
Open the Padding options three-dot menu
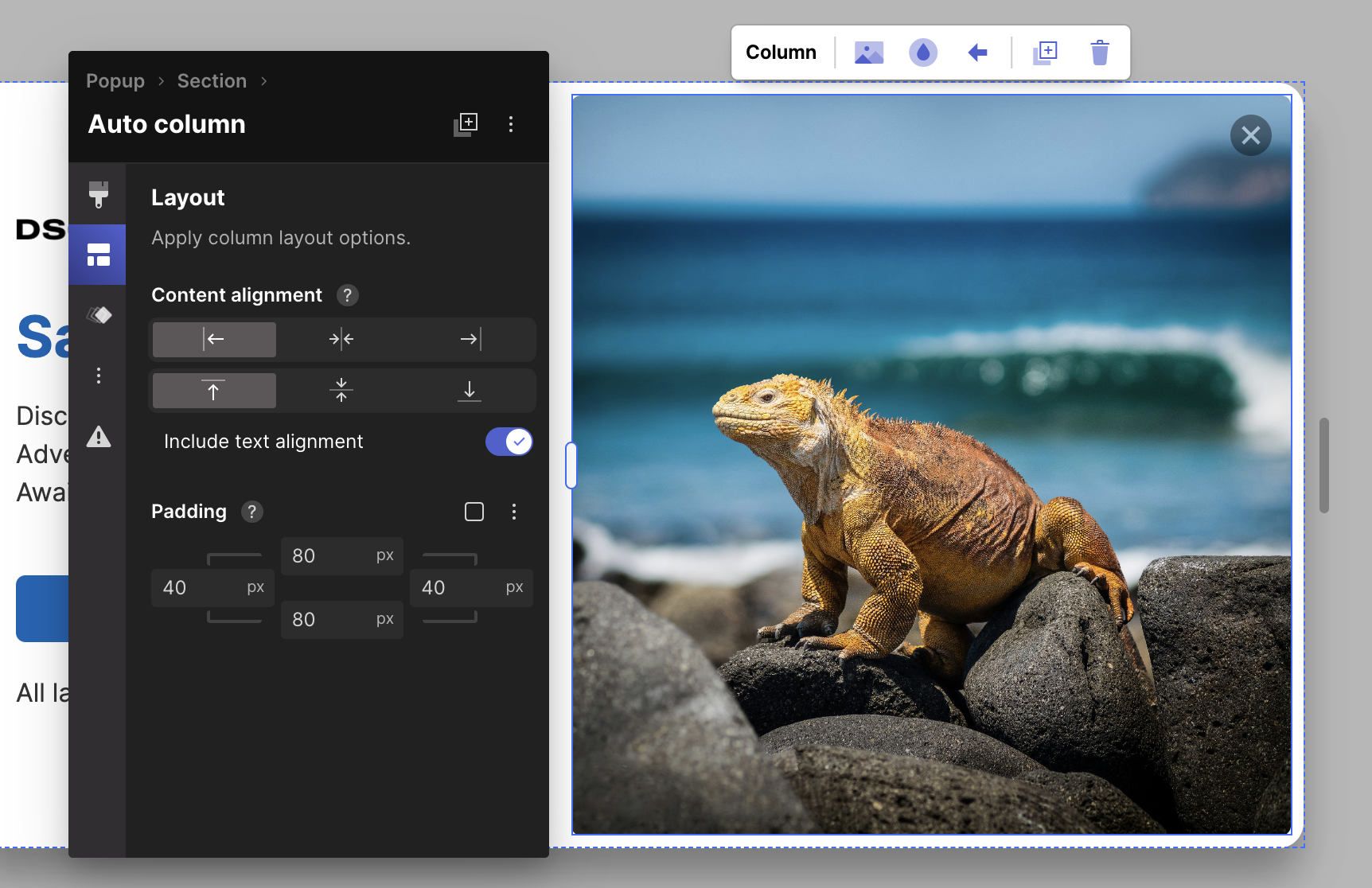[514, 512]
